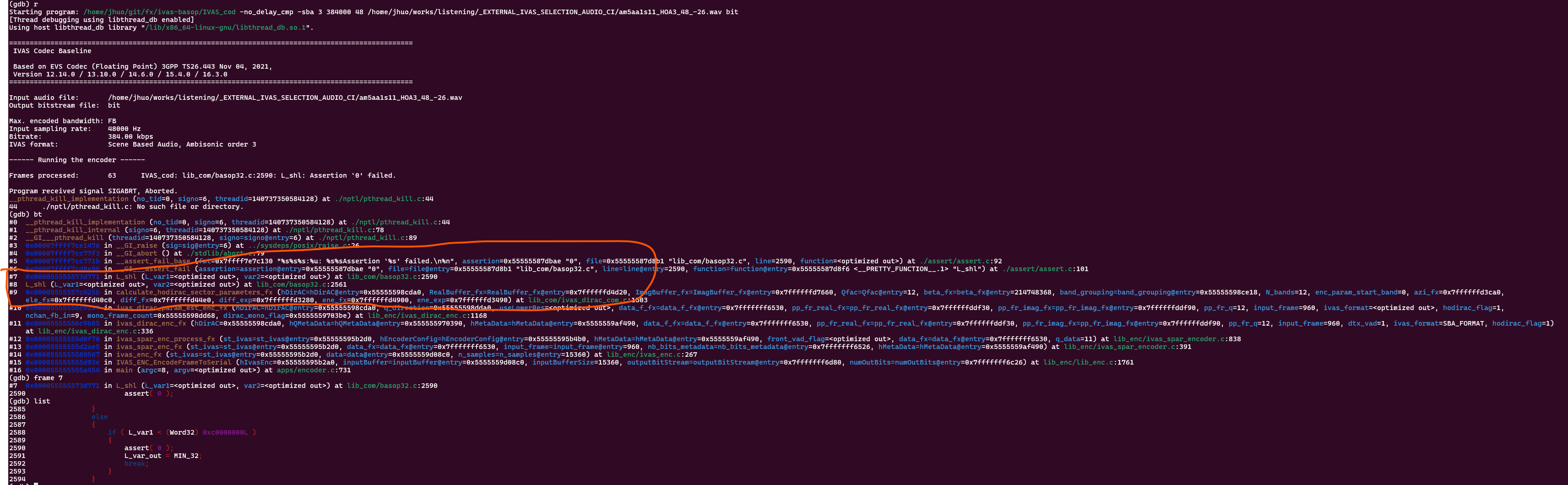This screenshot has width=1568, height=485.
Task: Select function name calculate_hodirac_sector_parameters_fx in frame #9
Action: pos(195,292)
